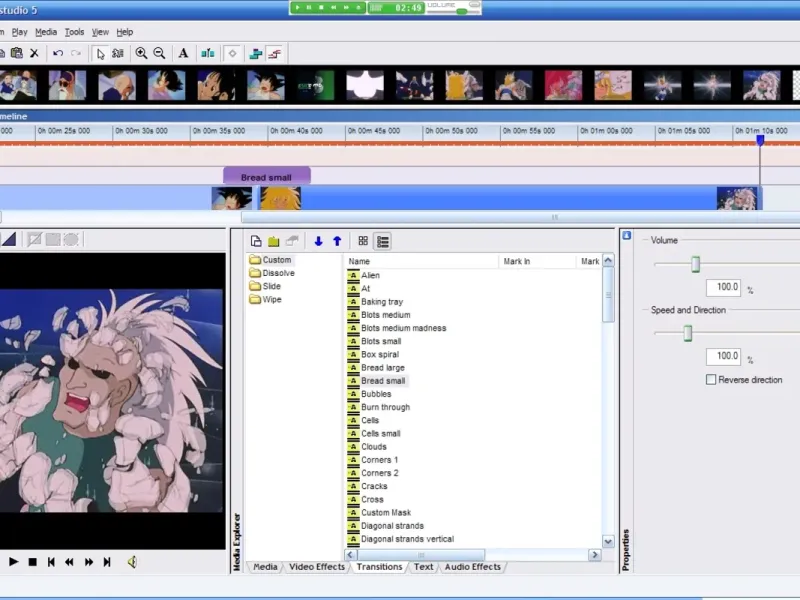Mute audio with the preview speaker icon
The height and width of the screenshot is (600, 800).
(131, 562)
